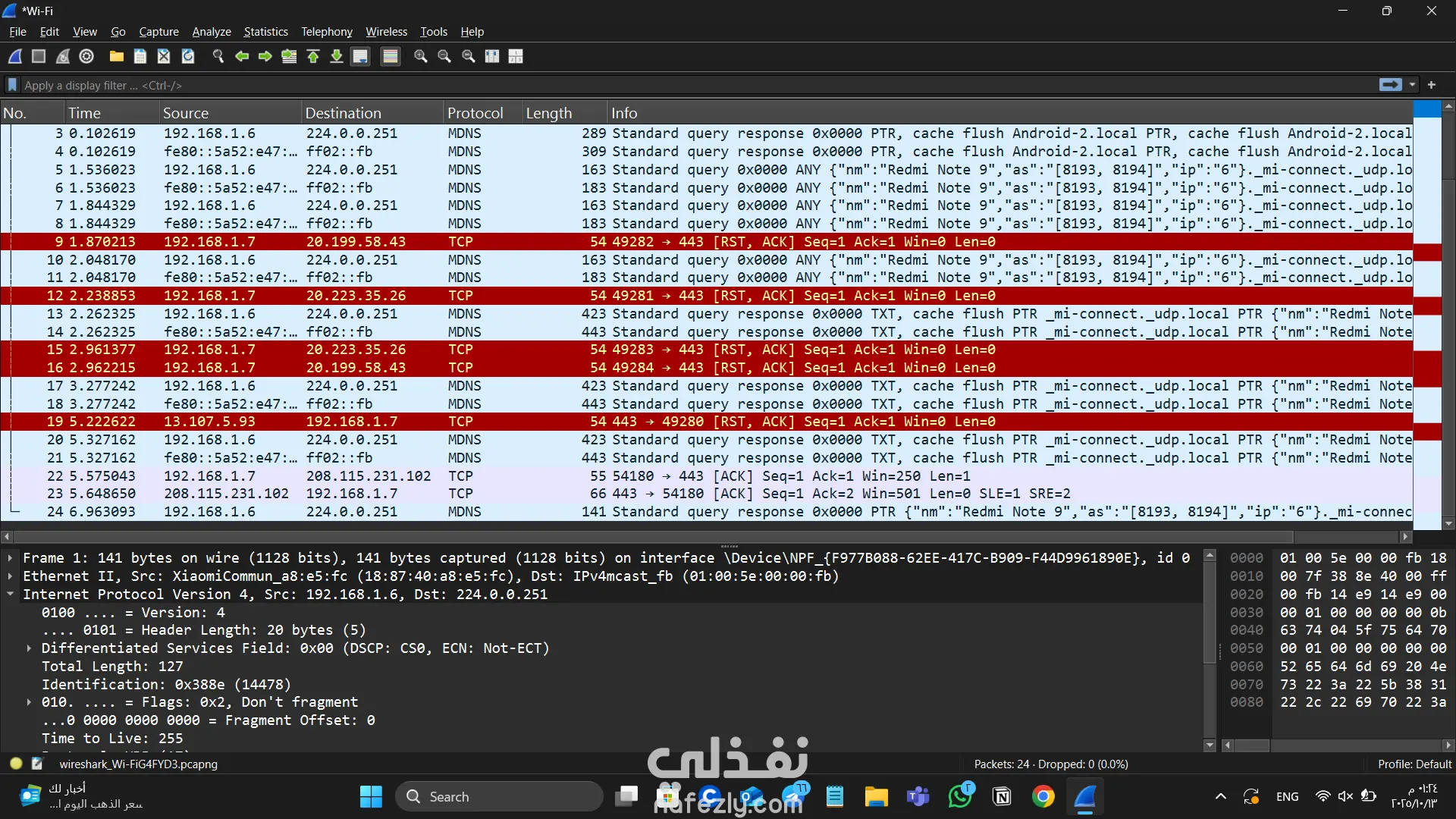Toggle packet colorization rules button
This screenshot has width=1456, height=819.
click(391, 56)
